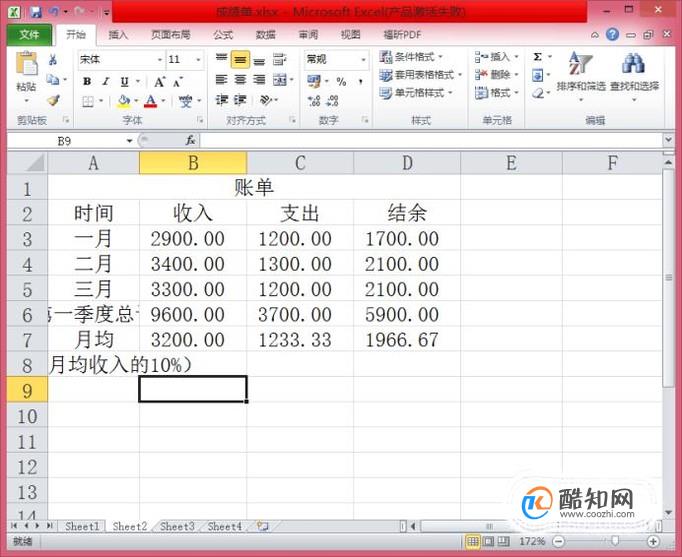Image resolution: width=682 pixels, height=557 pixels.
Task: Toggle italic formatting
Action: (106, 81)
